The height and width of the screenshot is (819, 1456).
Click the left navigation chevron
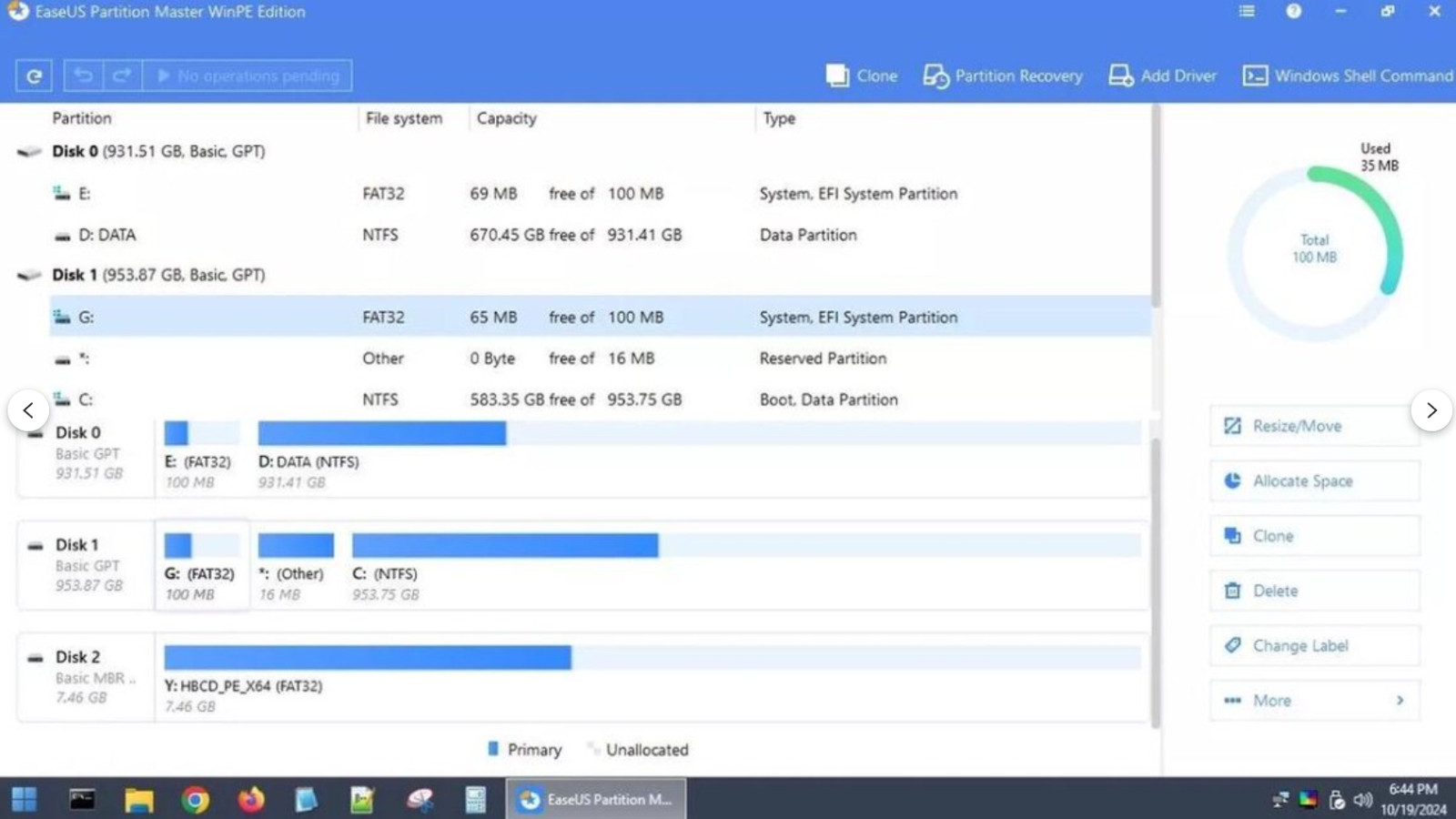pos(28,410)
